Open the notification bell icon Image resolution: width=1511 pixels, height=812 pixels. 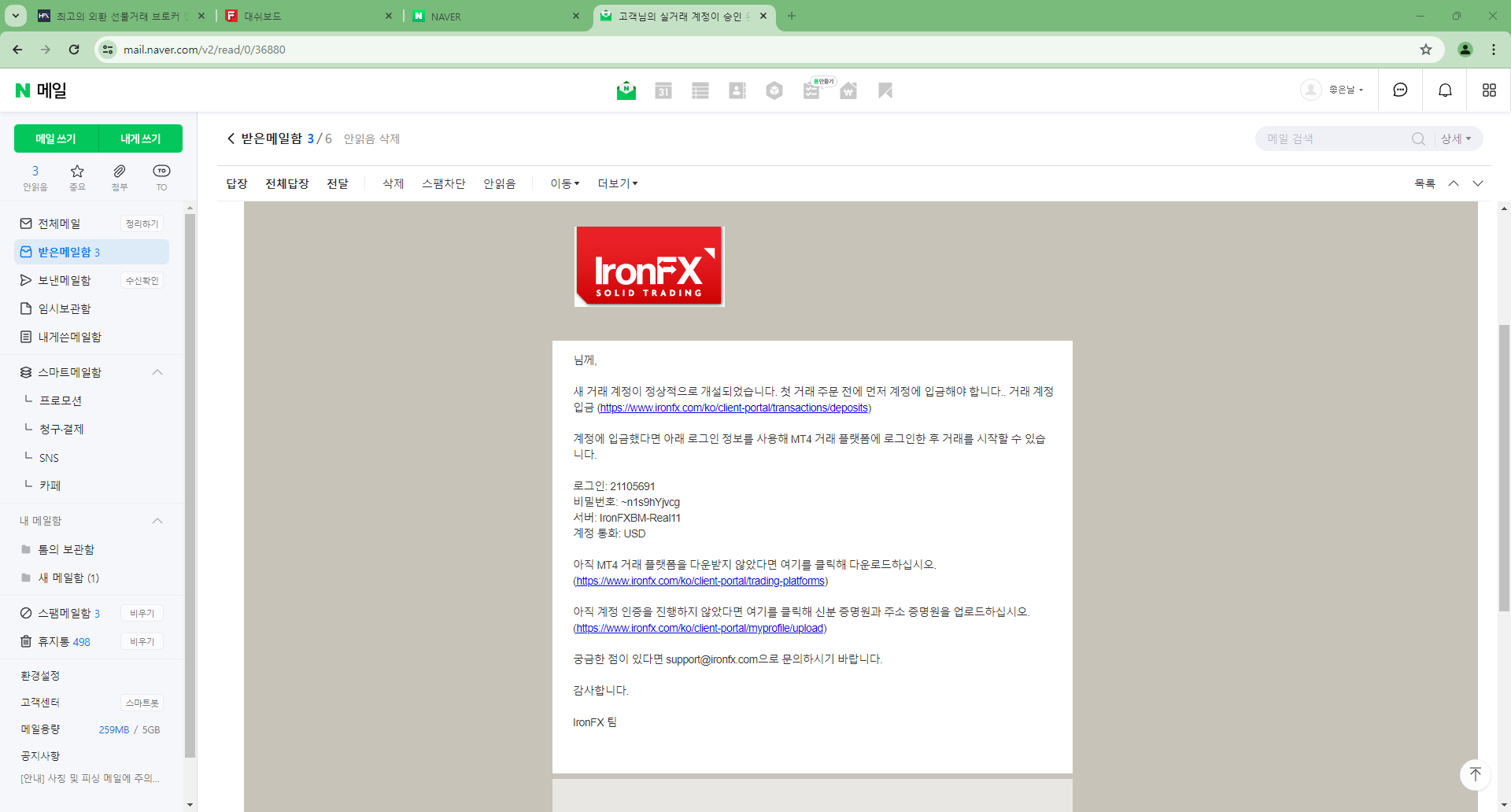[1444, 90]
